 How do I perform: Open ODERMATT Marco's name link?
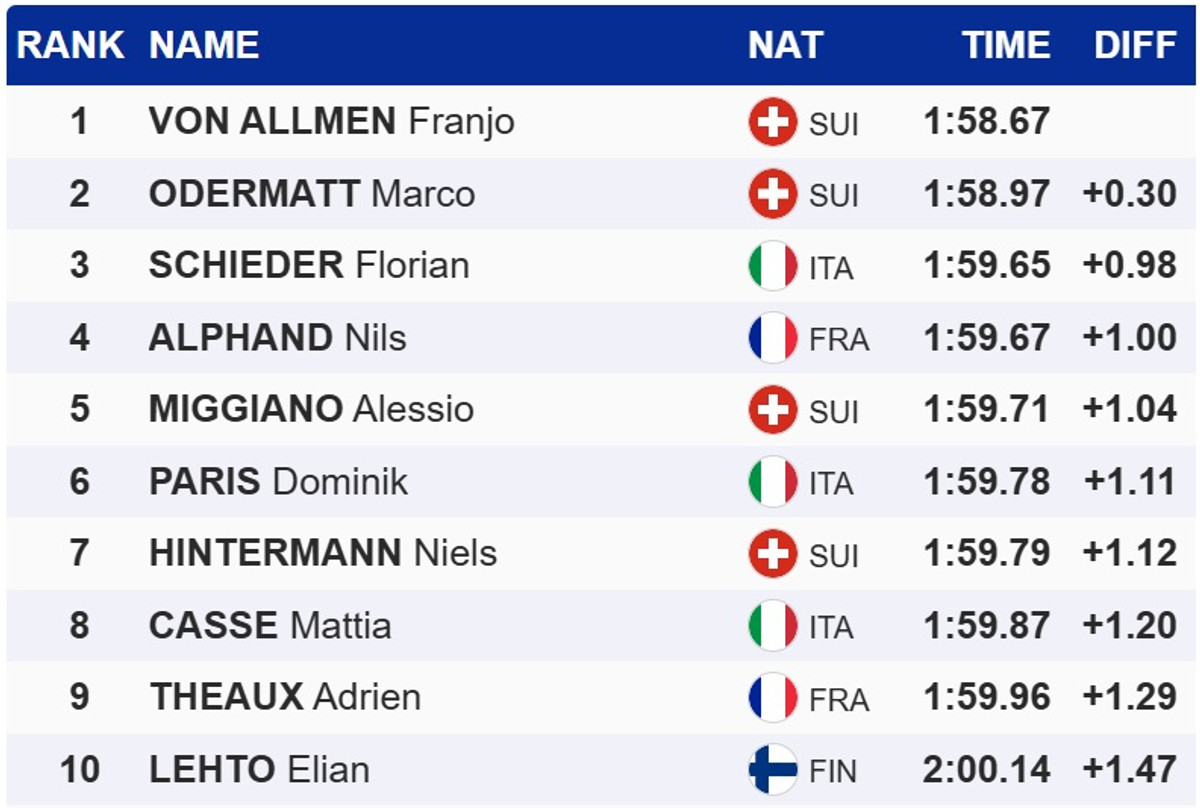point(311,194)
